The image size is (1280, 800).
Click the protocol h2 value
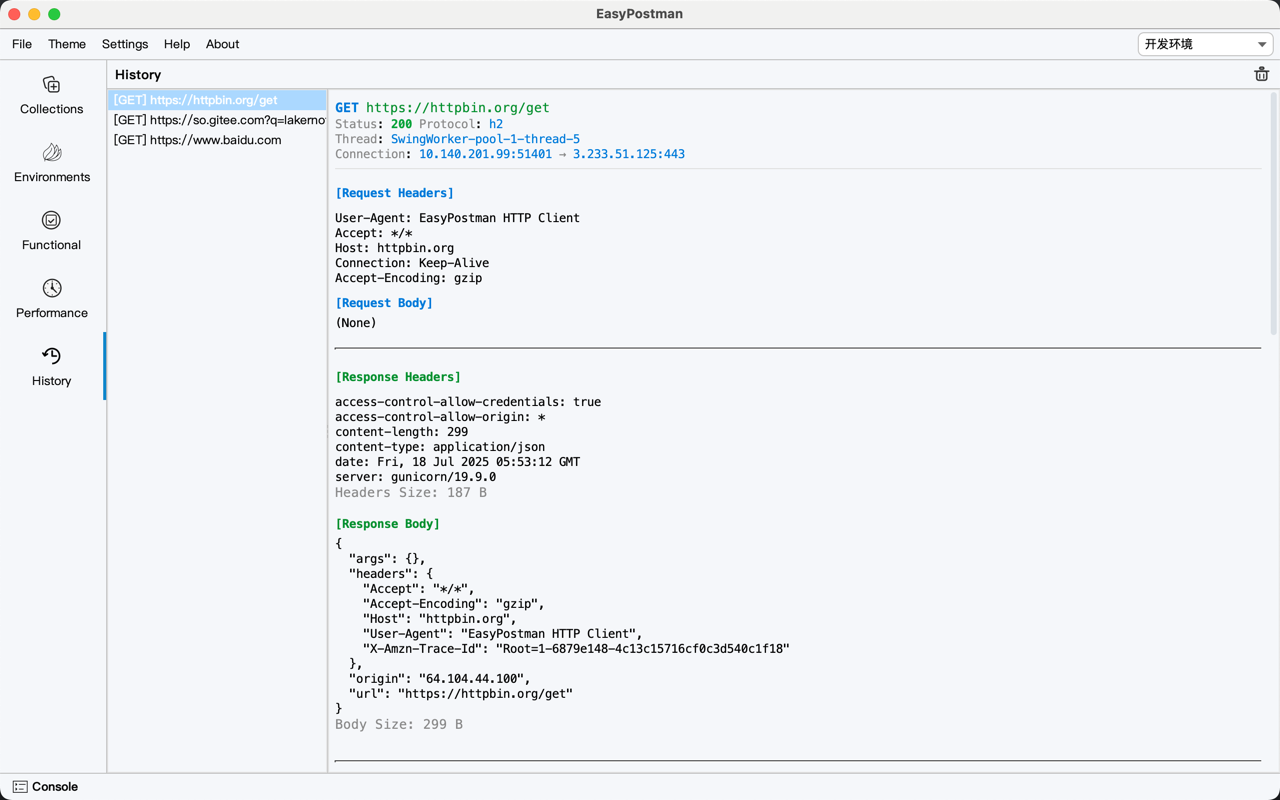(496, 124)
